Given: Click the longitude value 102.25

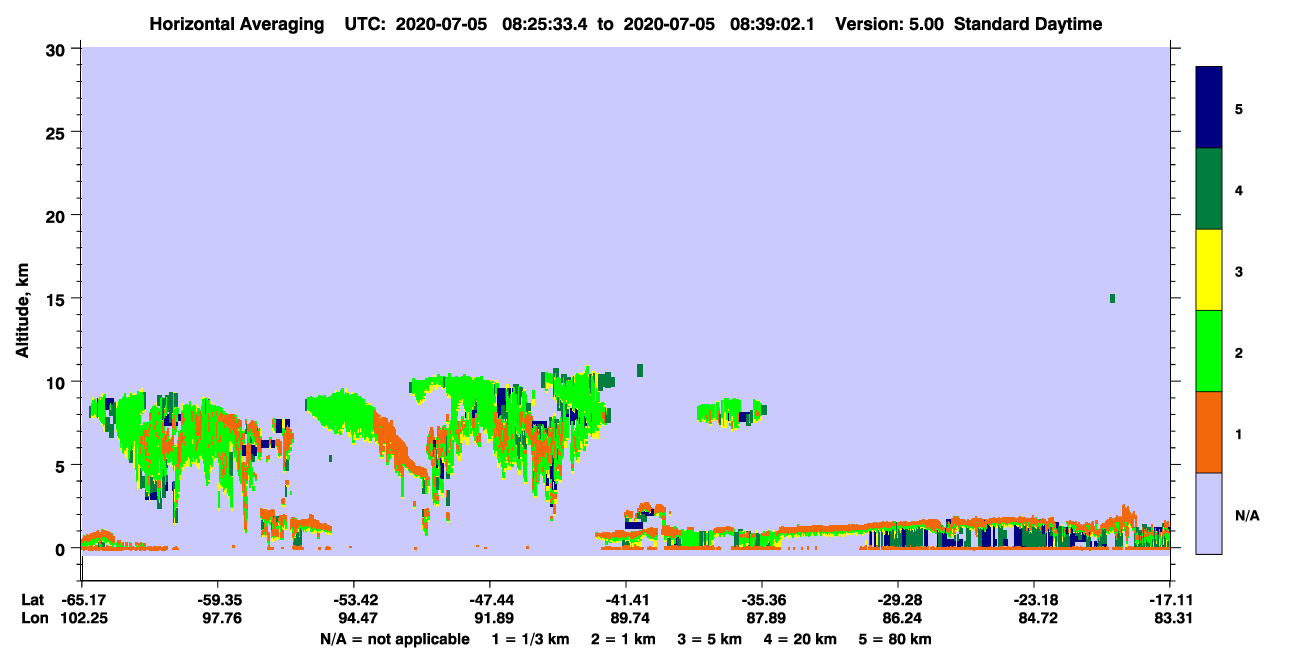Looking at the screenshot, I should tap(83, 618).
